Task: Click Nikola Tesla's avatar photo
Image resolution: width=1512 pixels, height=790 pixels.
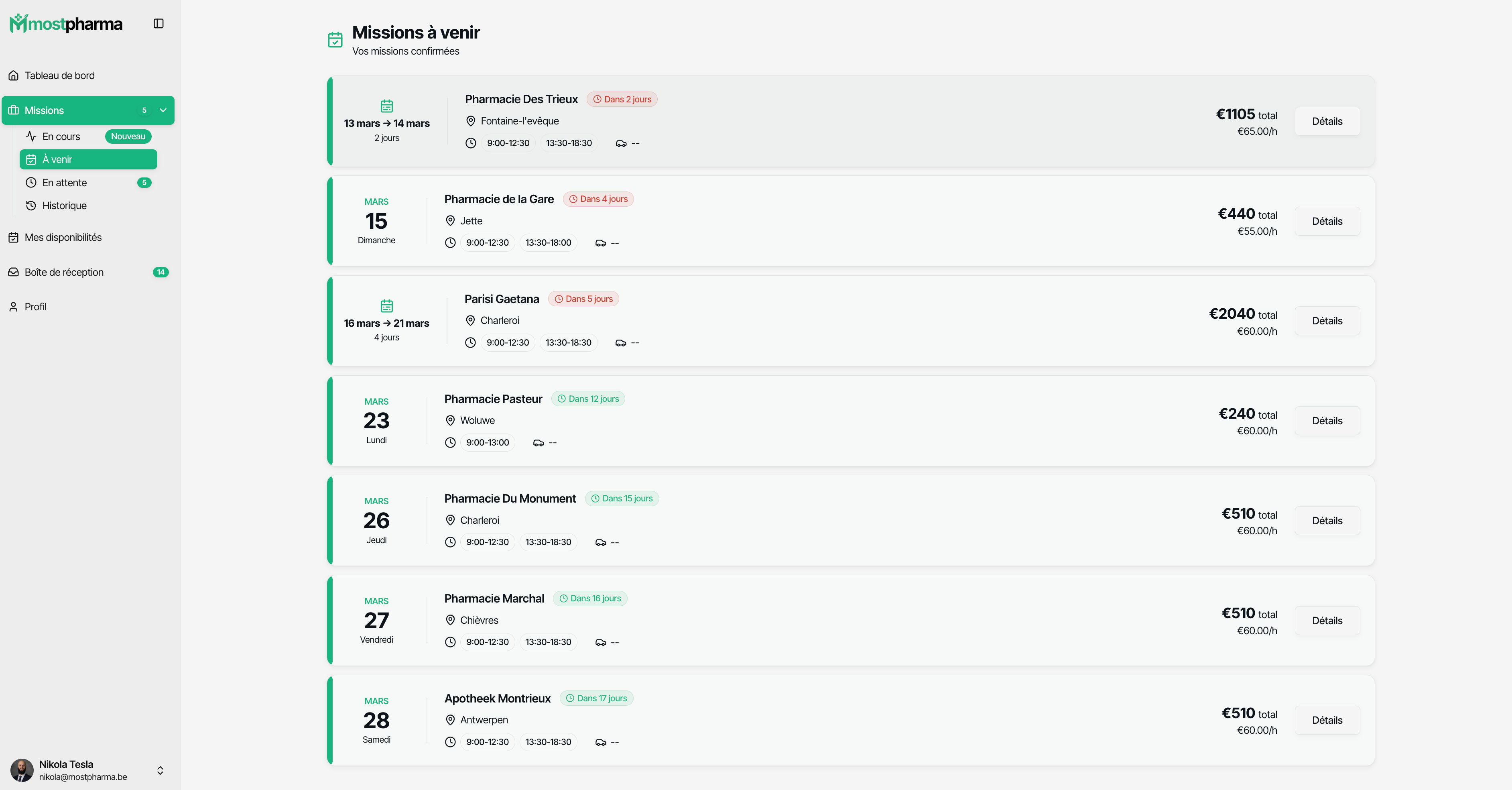Action: tap(22, 770)
